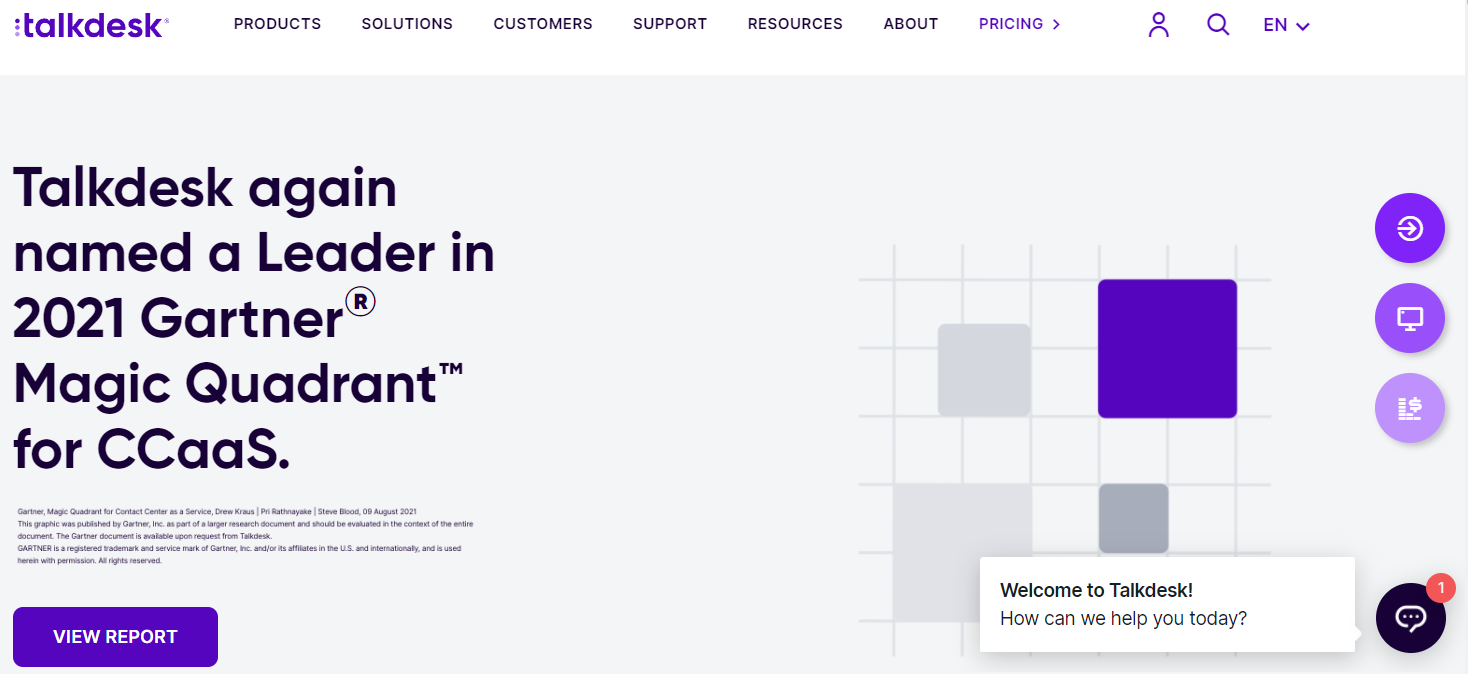Image resolution: width=1468 pixels, height=674 pixels.
Task: Open the Support menu
Action: coord(670,24)
